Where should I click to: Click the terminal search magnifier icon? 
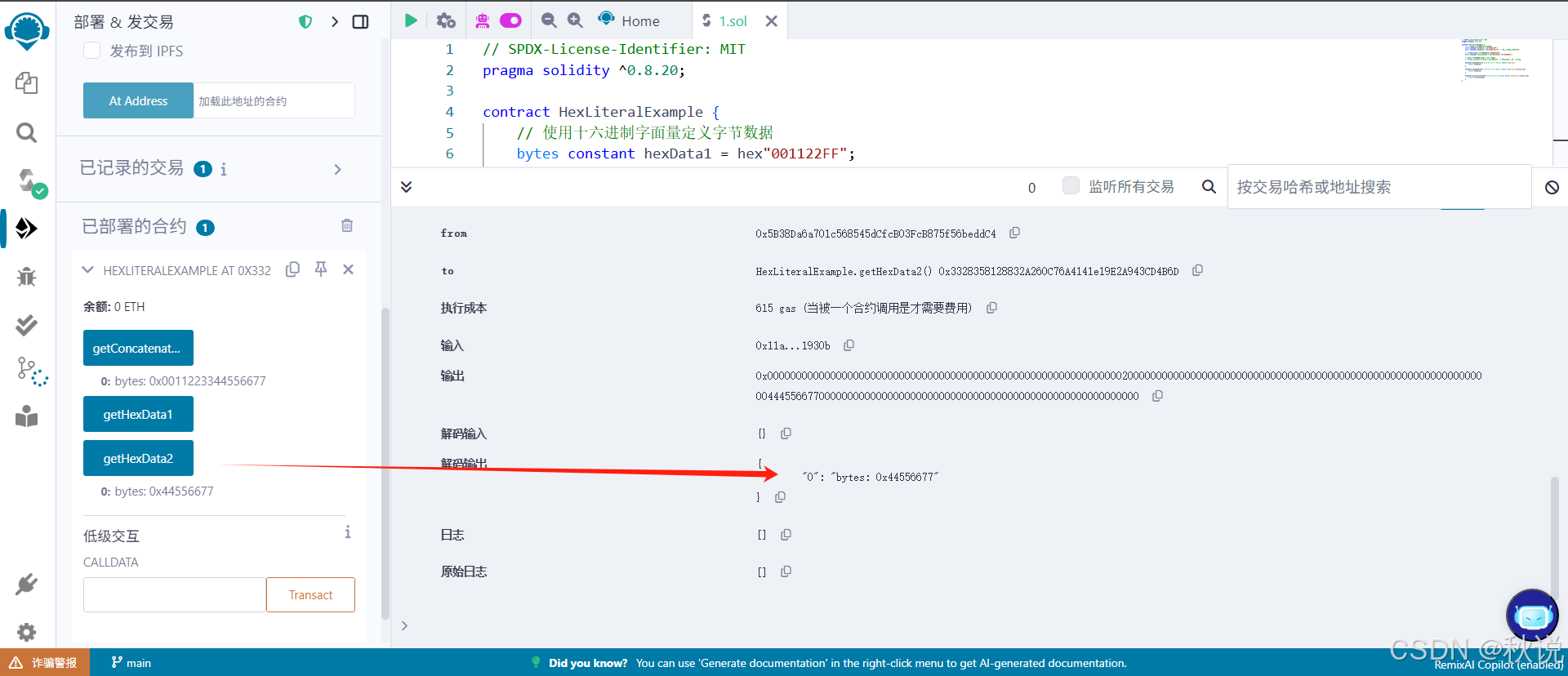(x=1209, y=187)
